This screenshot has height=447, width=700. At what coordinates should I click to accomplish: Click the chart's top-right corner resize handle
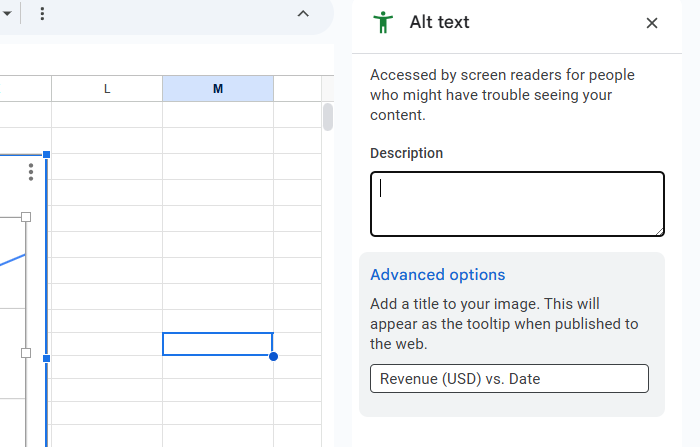[x=46, y=154]
